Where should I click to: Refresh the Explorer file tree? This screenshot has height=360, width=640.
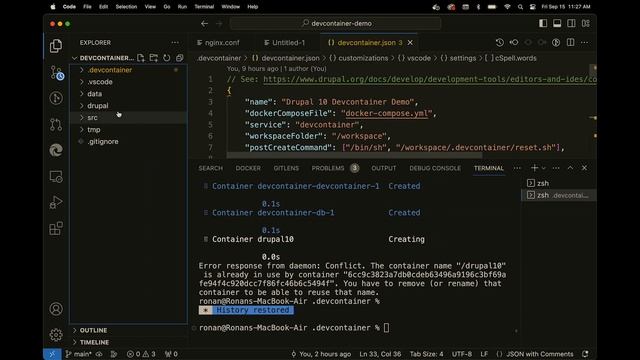(x=167, y=58)
